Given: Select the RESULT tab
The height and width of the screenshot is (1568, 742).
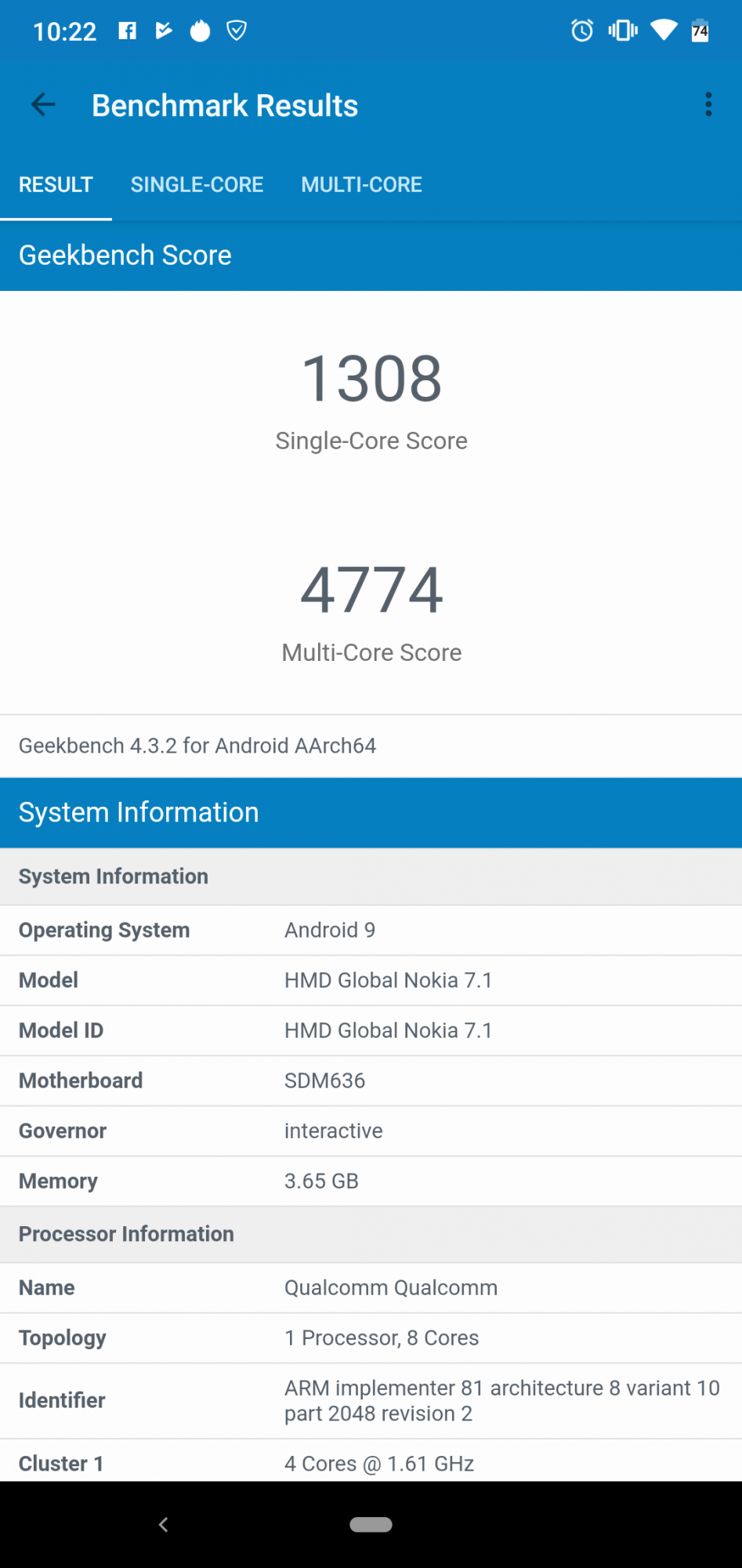Looking at the screenshot, I should 56,185.
